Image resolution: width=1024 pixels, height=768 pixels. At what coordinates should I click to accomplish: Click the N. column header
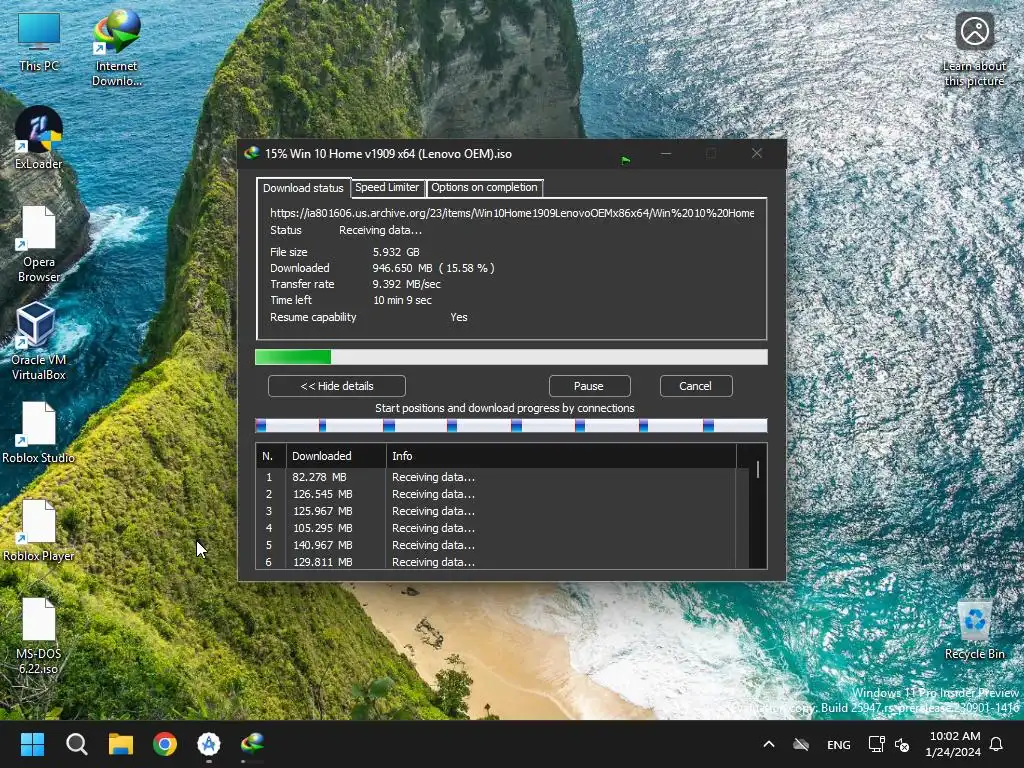[270, 456]
